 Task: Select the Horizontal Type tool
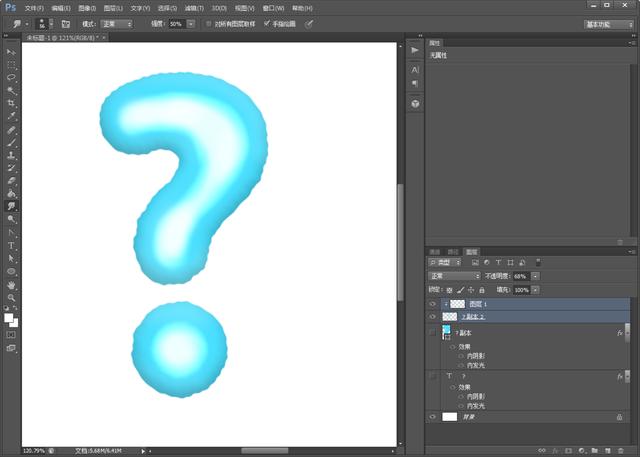click(11, 246)
